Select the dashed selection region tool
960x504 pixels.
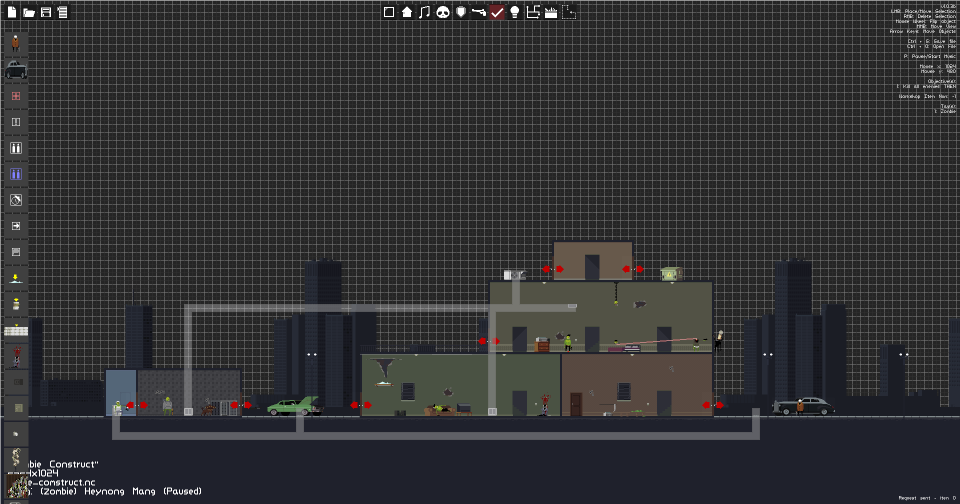[x=569, y=12]
